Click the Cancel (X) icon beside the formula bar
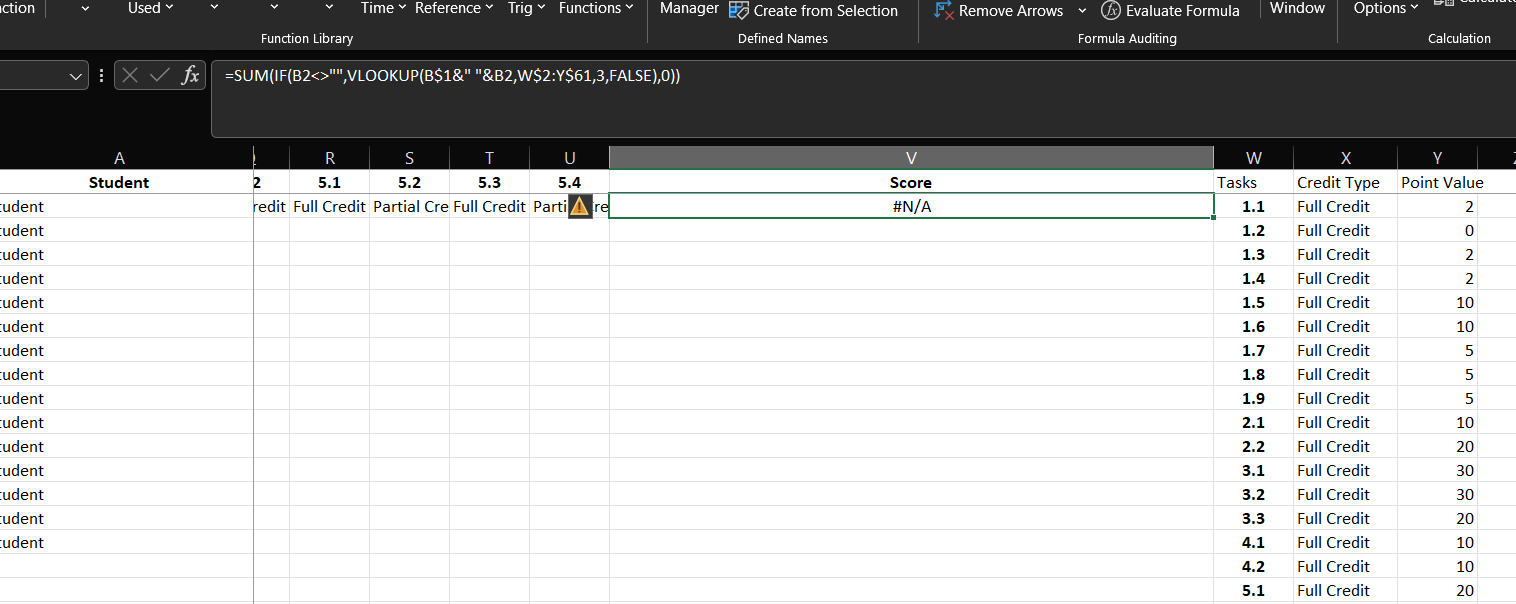The height and width of the screenshot is (604, 1516). click(129, 75)
